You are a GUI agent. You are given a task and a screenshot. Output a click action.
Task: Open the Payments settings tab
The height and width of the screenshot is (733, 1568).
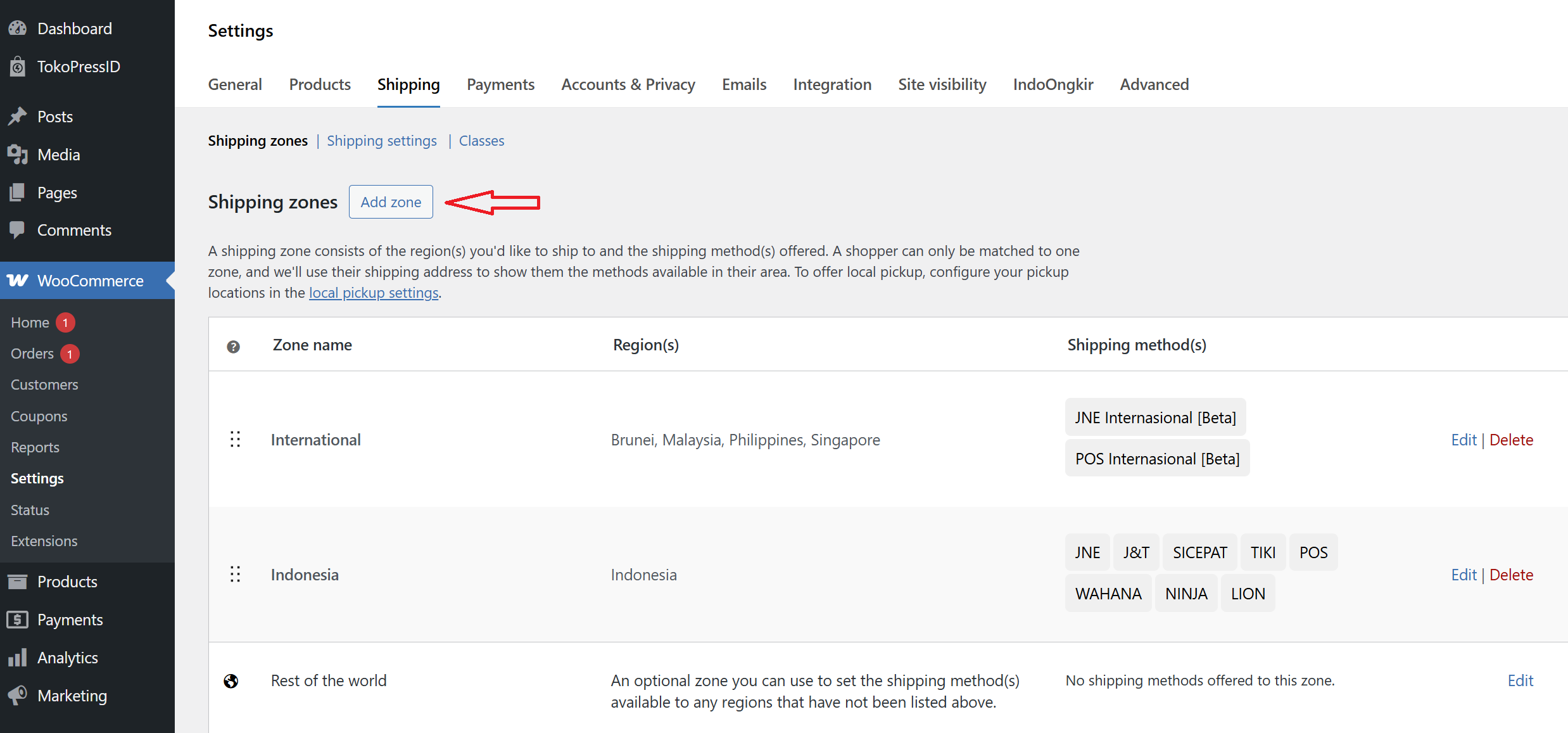click(x=501, y=84)
